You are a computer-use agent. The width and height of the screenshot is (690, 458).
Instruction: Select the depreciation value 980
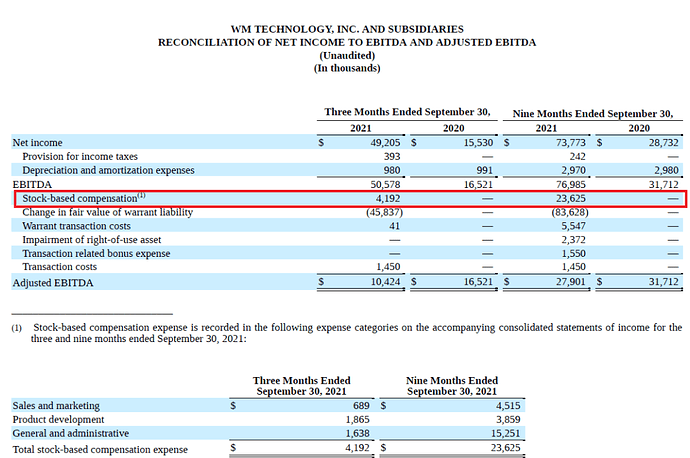point(392,170)
